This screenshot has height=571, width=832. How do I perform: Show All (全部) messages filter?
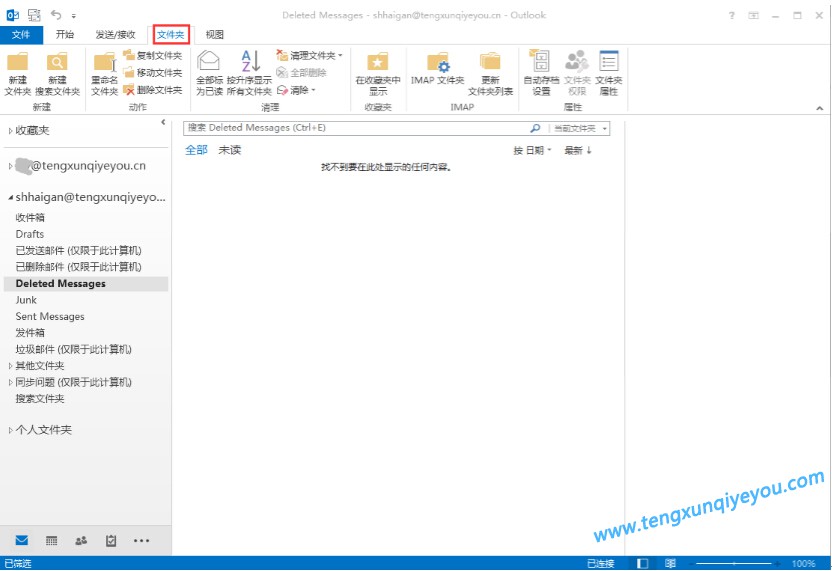click(x=196, y=150)
